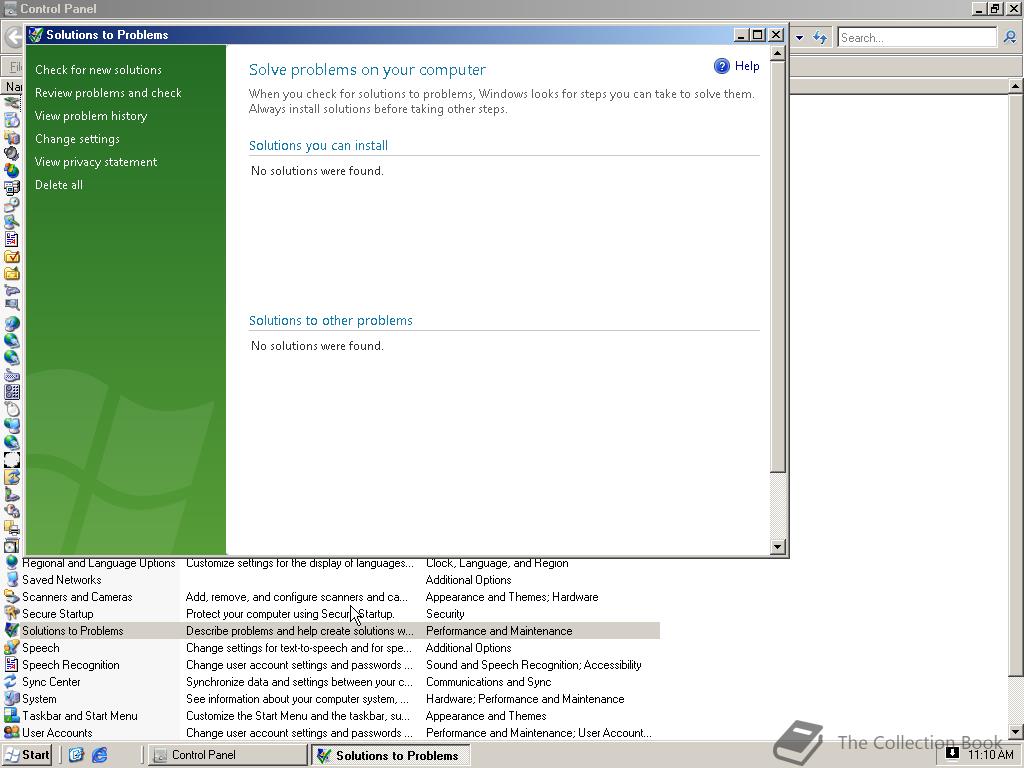
Task: Click the Regional and Language Options globe icon
Action: [x=11, y=562]
